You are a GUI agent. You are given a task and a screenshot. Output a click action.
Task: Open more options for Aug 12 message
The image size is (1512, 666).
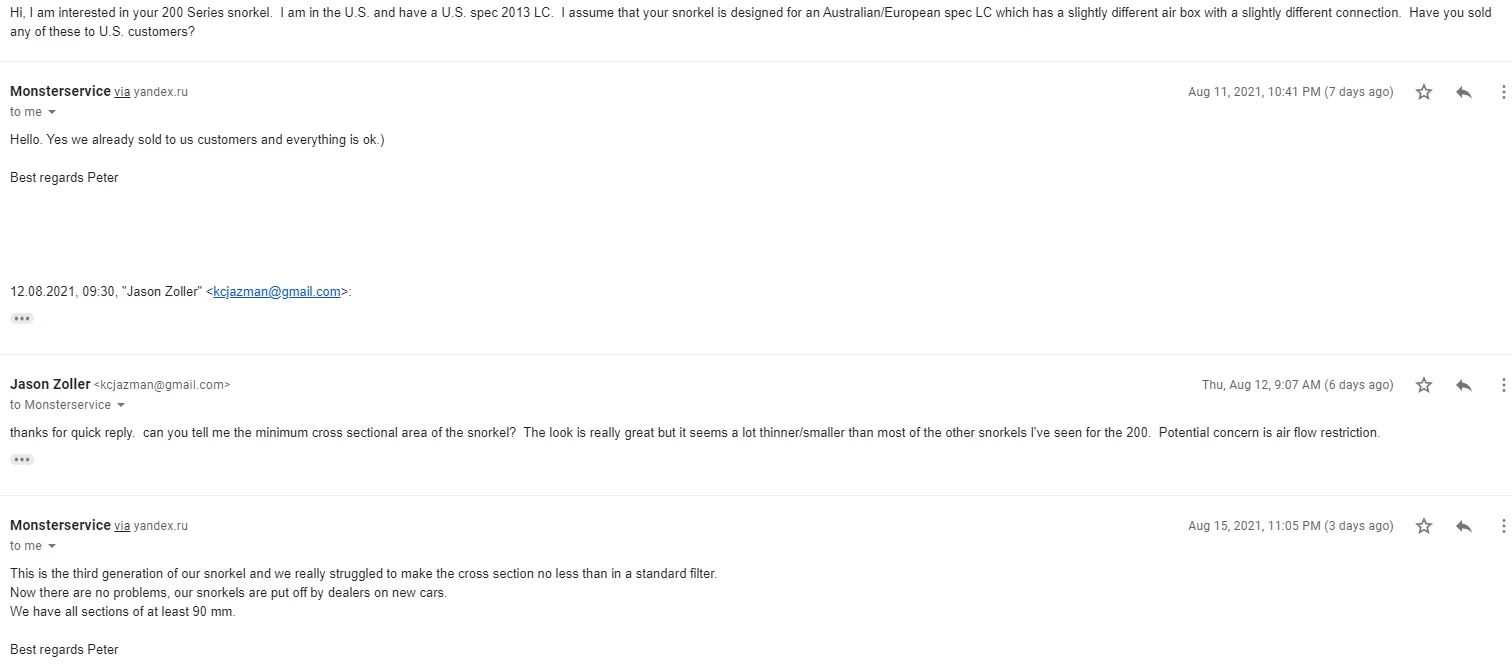1503,385
